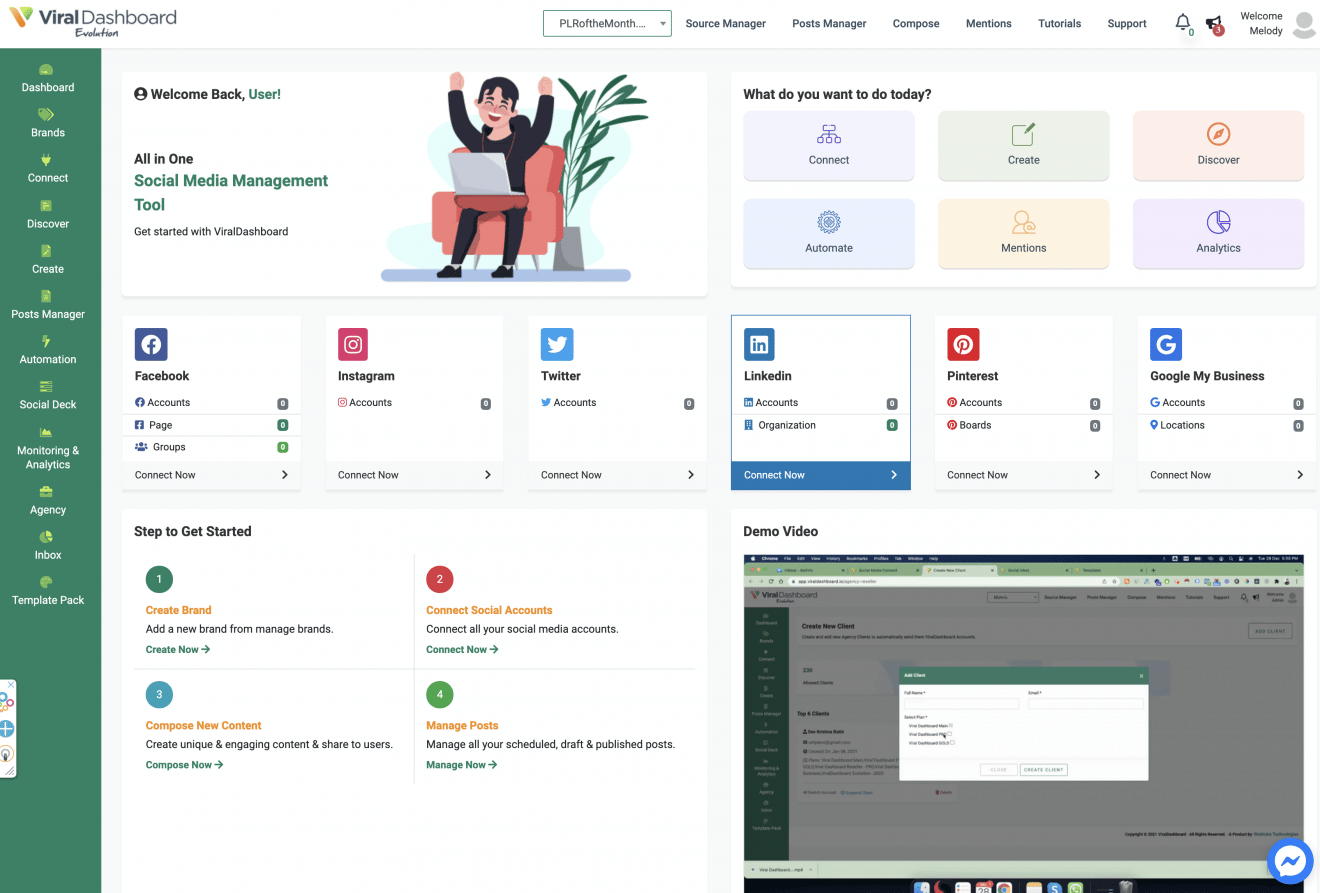This screenshot has width=1320, height=893.
Task: Click the Pinterest Boards row
Action: 1023,425
